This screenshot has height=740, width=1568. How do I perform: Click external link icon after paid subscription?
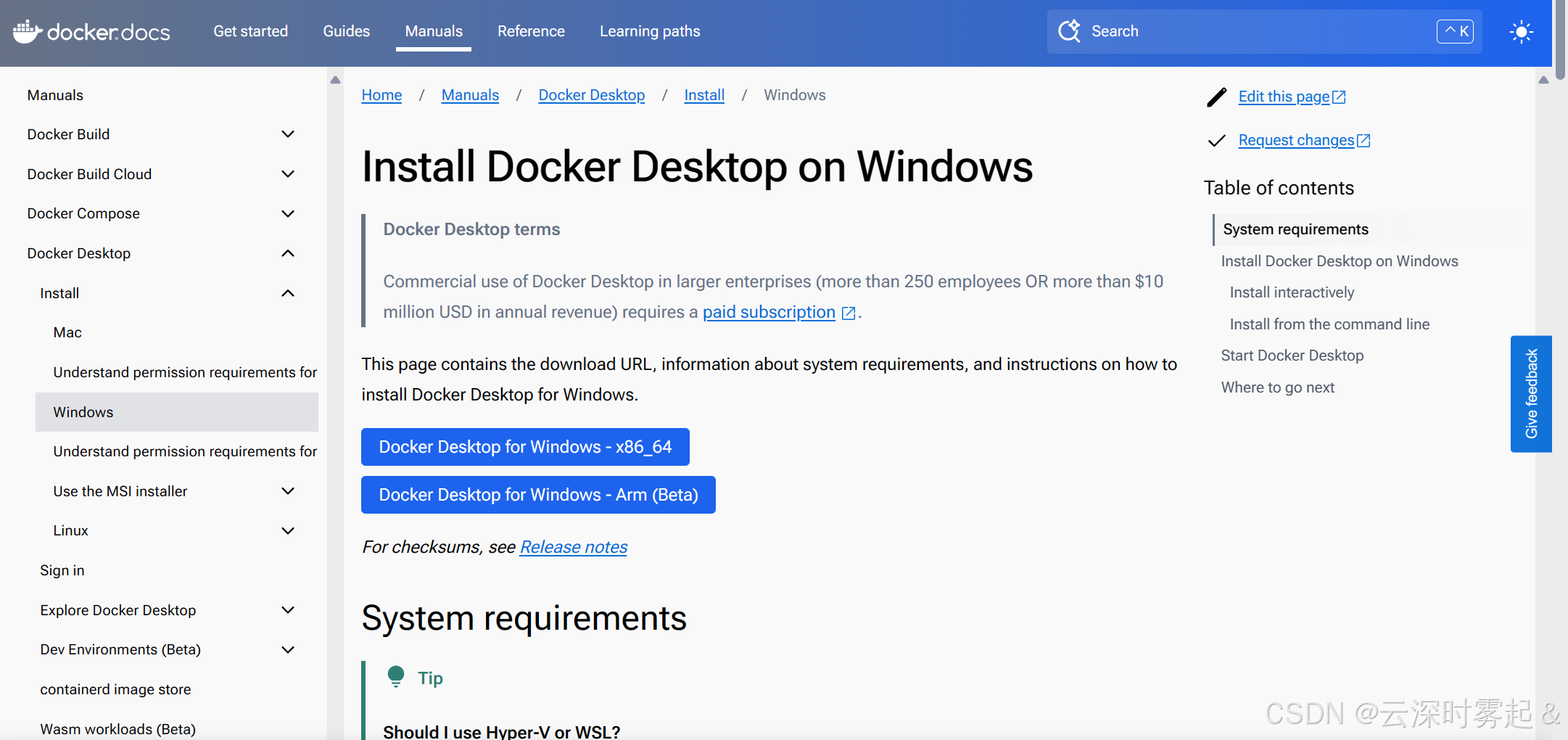pos(849,313)
